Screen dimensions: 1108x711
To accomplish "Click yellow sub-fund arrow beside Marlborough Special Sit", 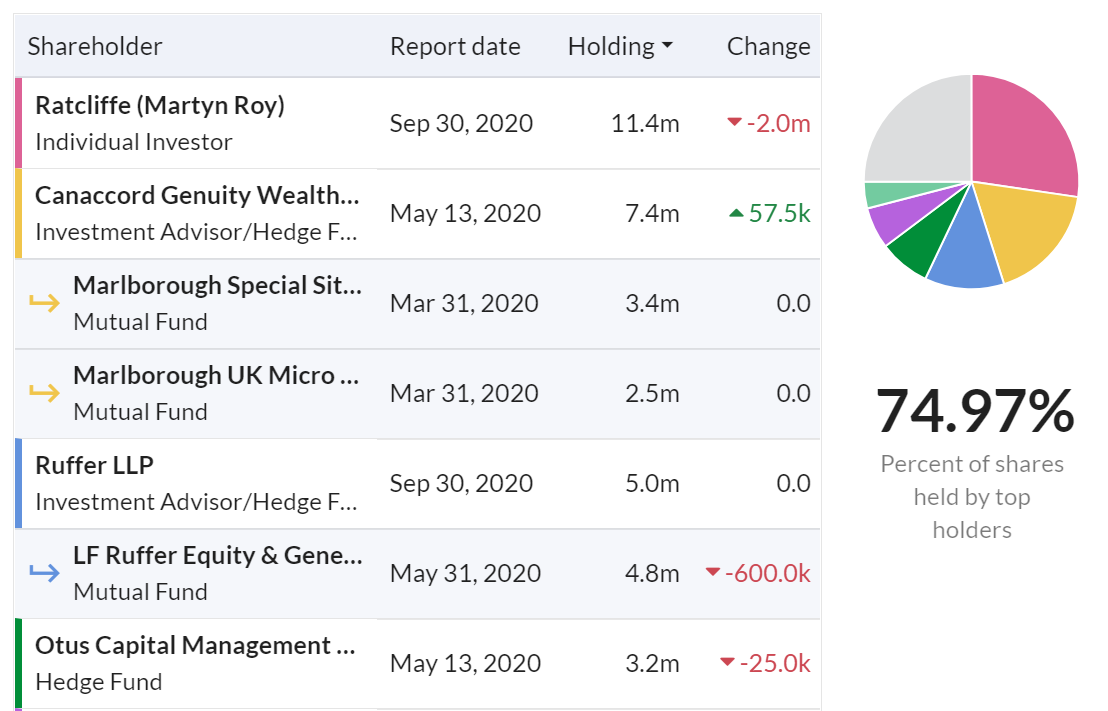I will point(45,302).
